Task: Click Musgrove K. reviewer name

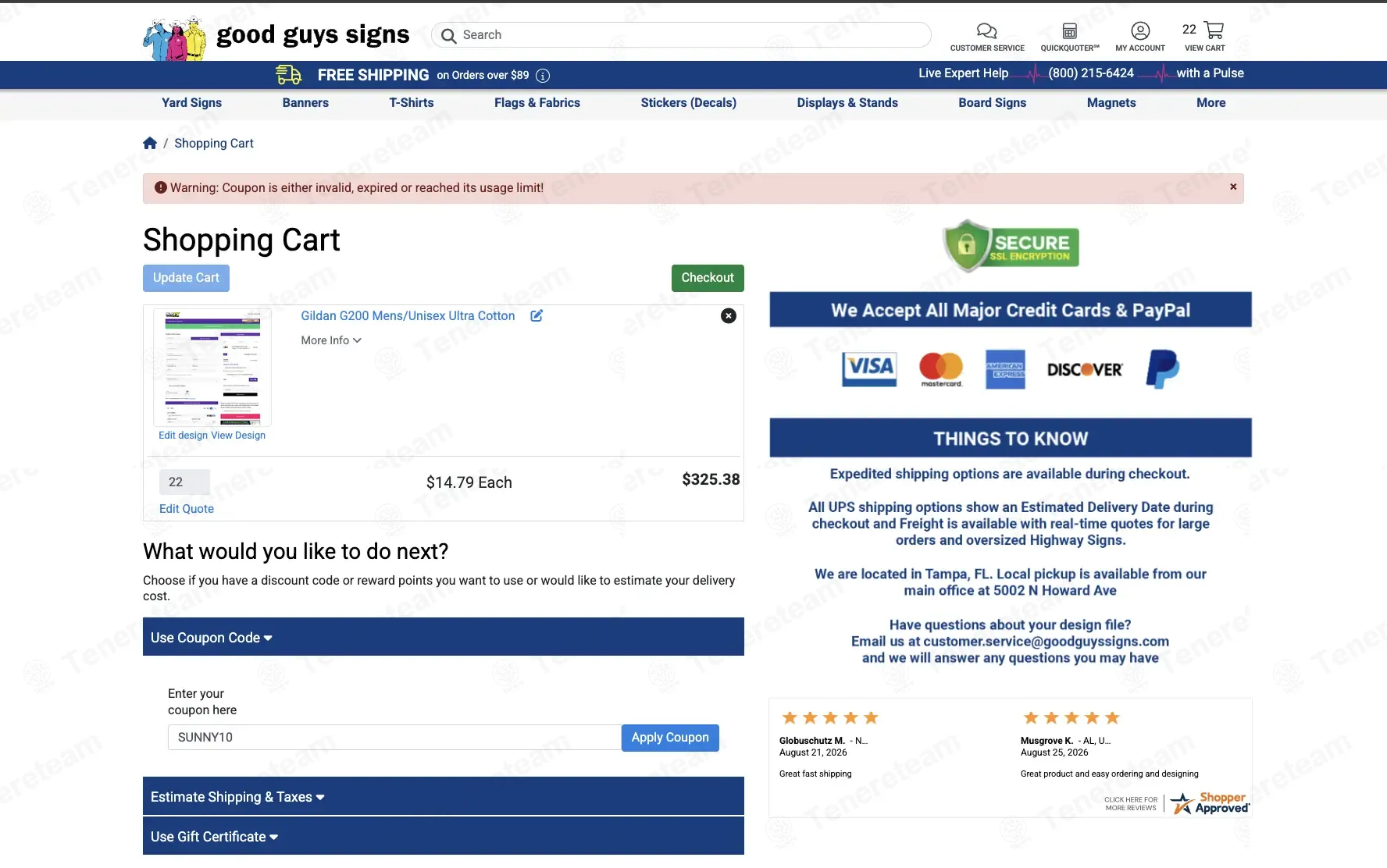Action: click(1046, 741)
